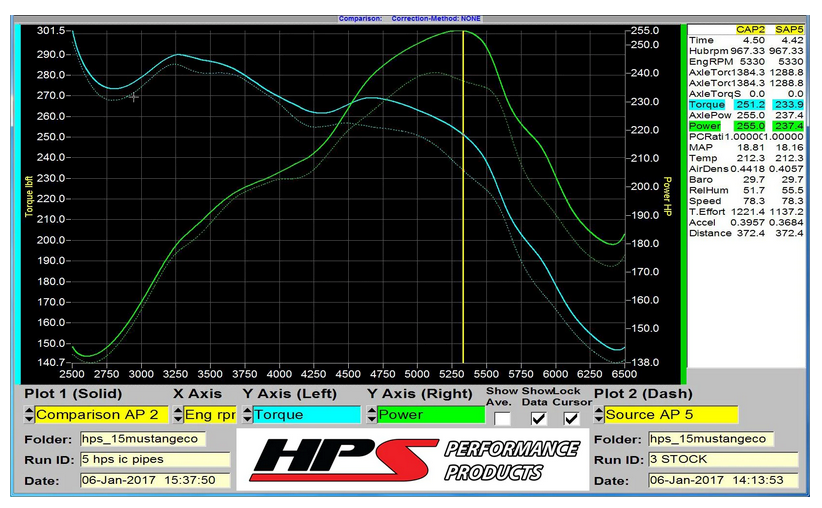Click the HPS Performance Products logo
Screen dimensions: 822x508
point(413,460)
